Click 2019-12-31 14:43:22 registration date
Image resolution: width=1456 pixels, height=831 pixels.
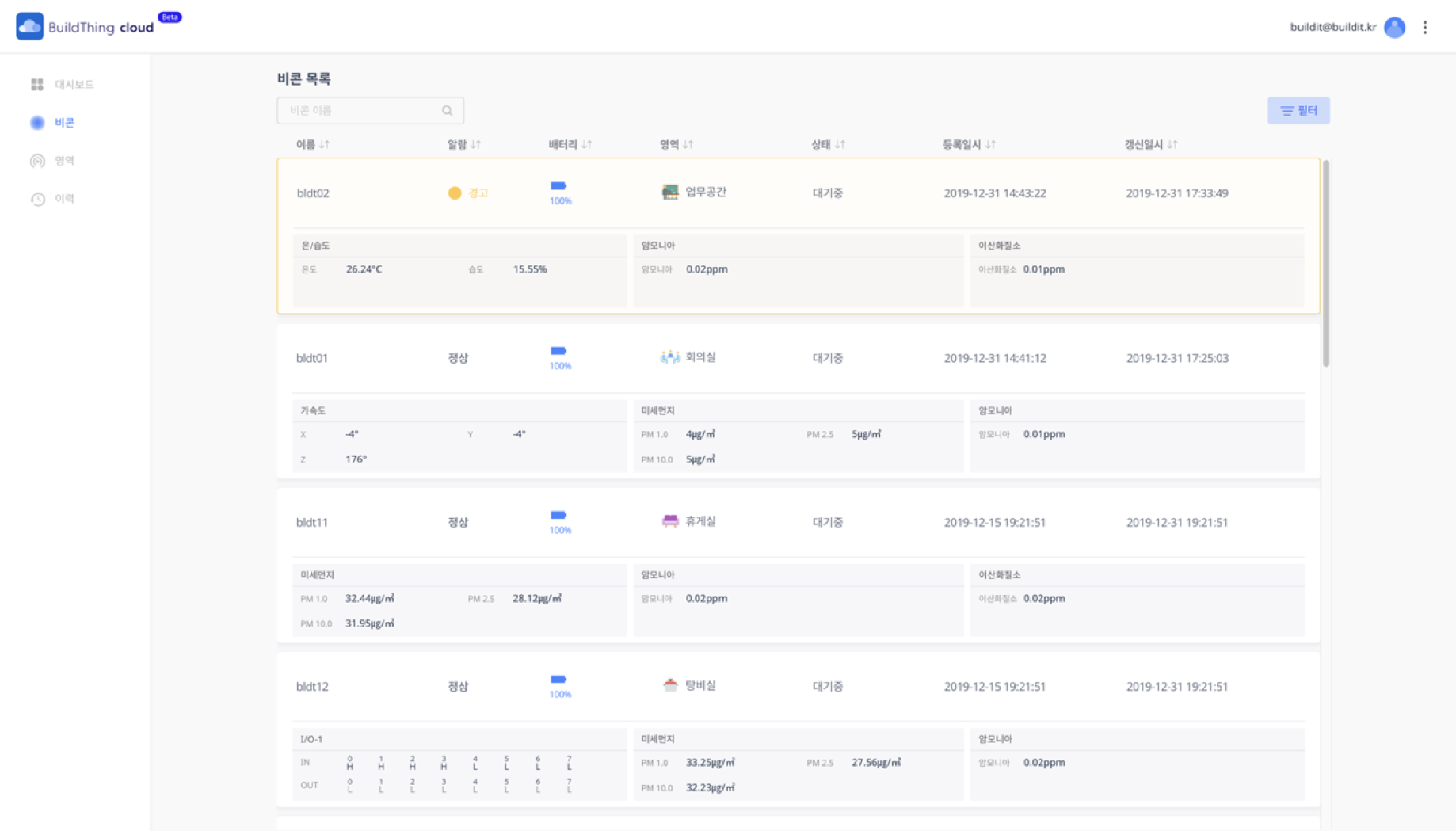pos(995,193)
